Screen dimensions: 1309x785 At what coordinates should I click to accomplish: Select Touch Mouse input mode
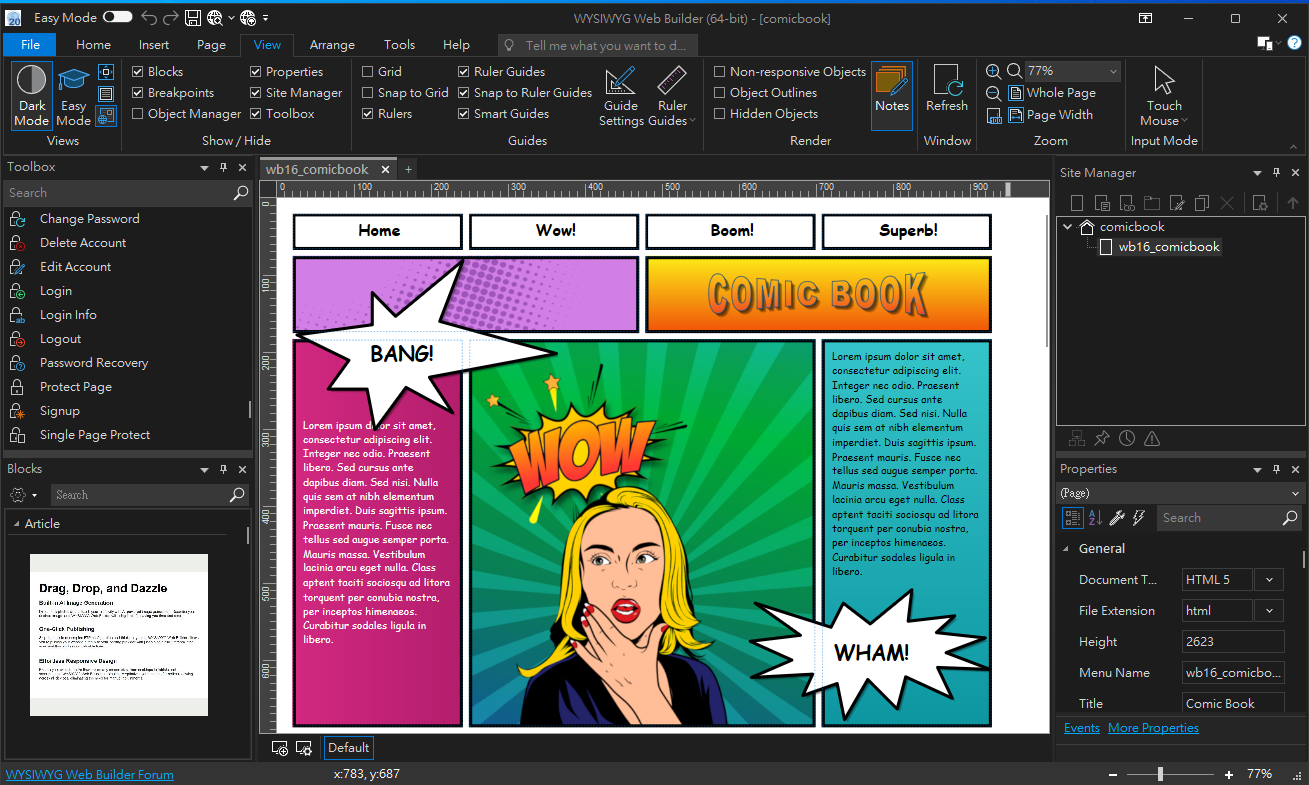[x=1163, y=96]
